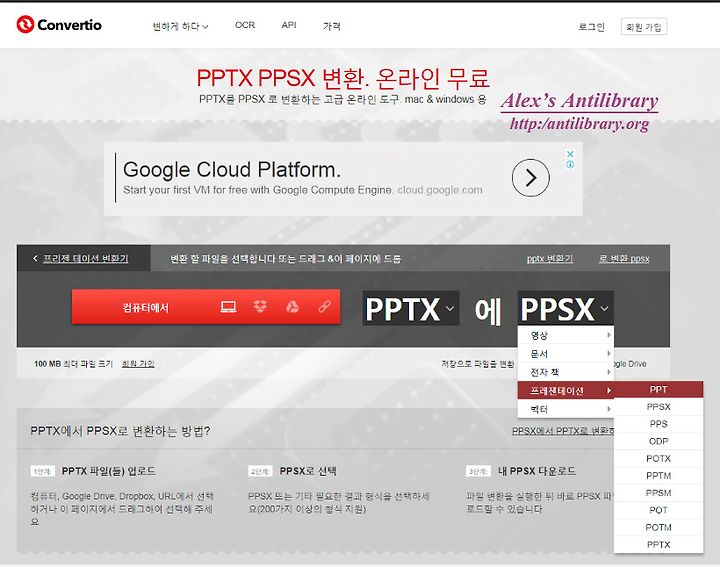Click the cloud.google.com ad URL

tap(440, 190)
